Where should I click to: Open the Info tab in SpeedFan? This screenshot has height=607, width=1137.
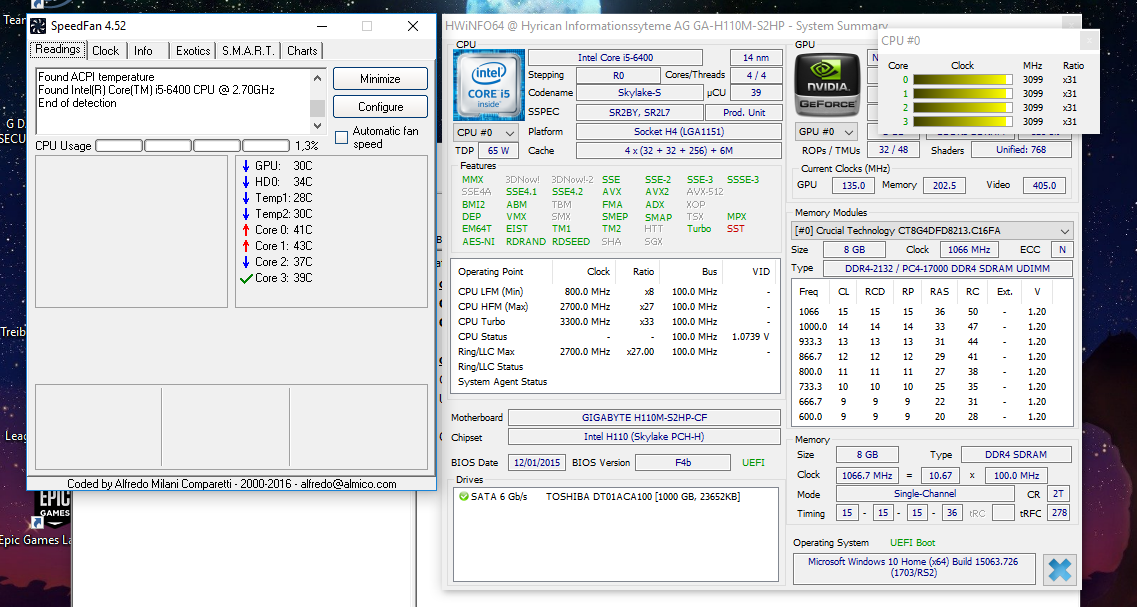coord(144,51)
